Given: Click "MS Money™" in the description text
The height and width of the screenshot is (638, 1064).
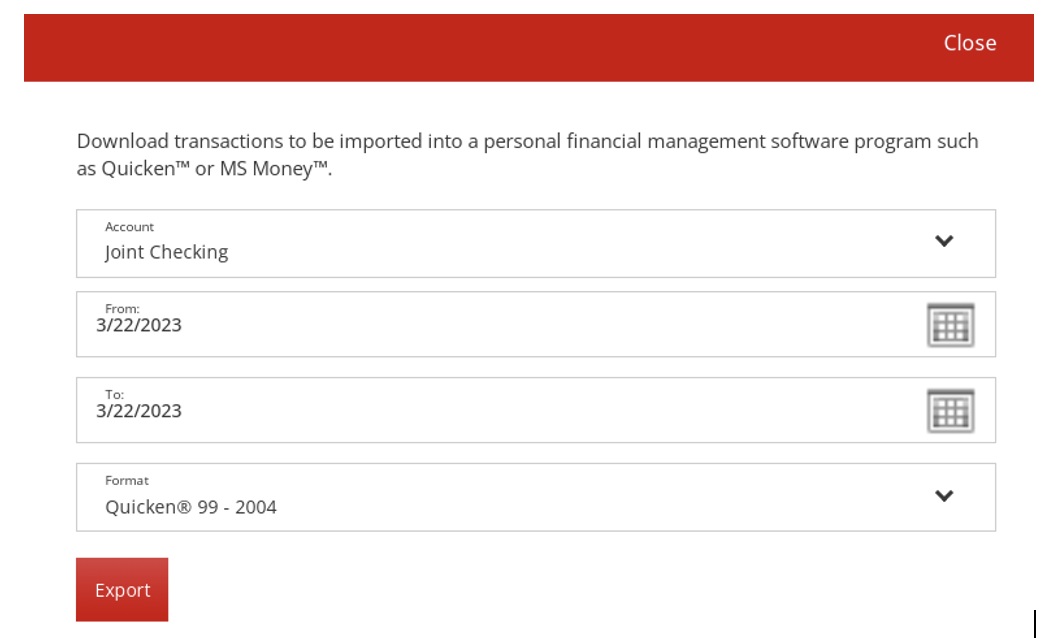Looking at the screenshot, I should (274, 169).
